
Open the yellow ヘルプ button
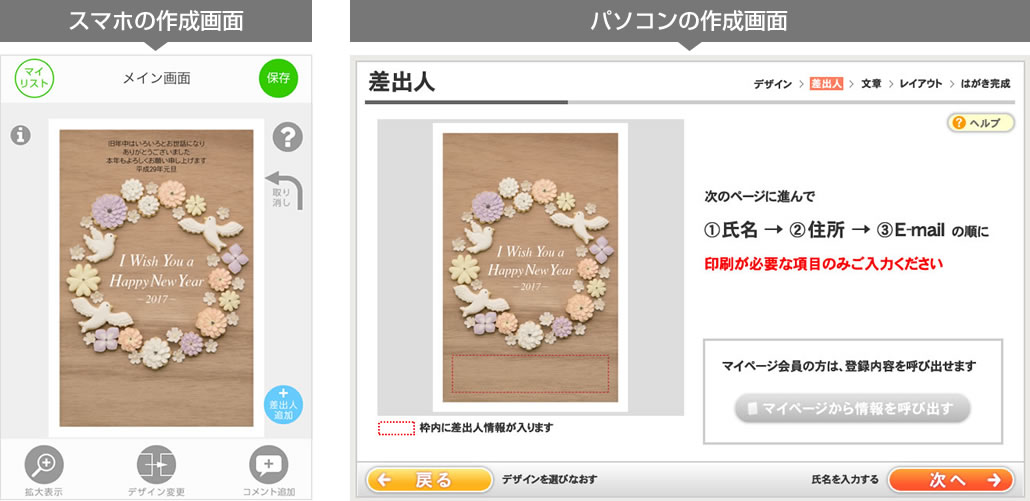coord(981,123)
